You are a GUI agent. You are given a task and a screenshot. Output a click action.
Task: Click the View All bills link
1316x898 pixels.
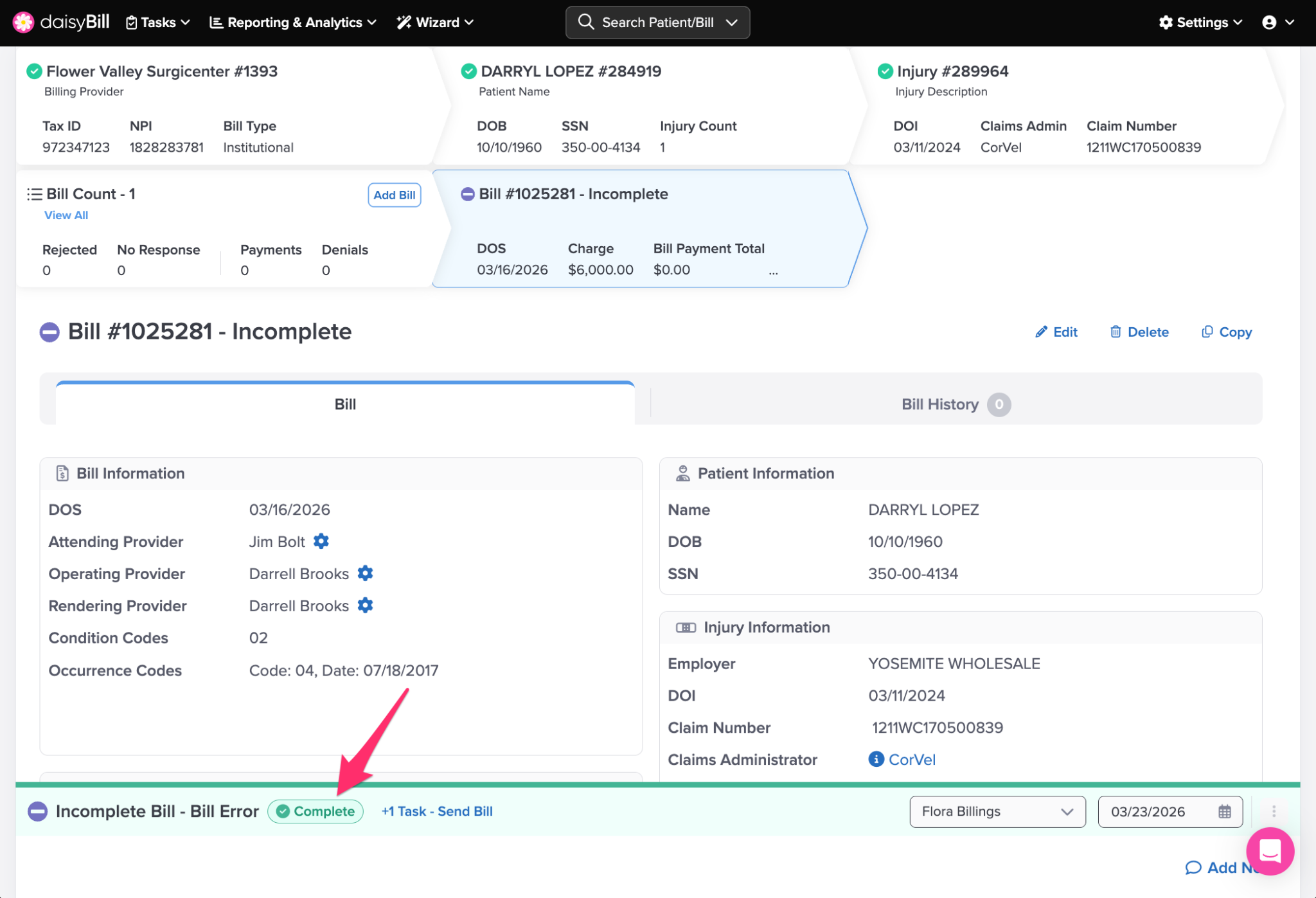point(66,215)
